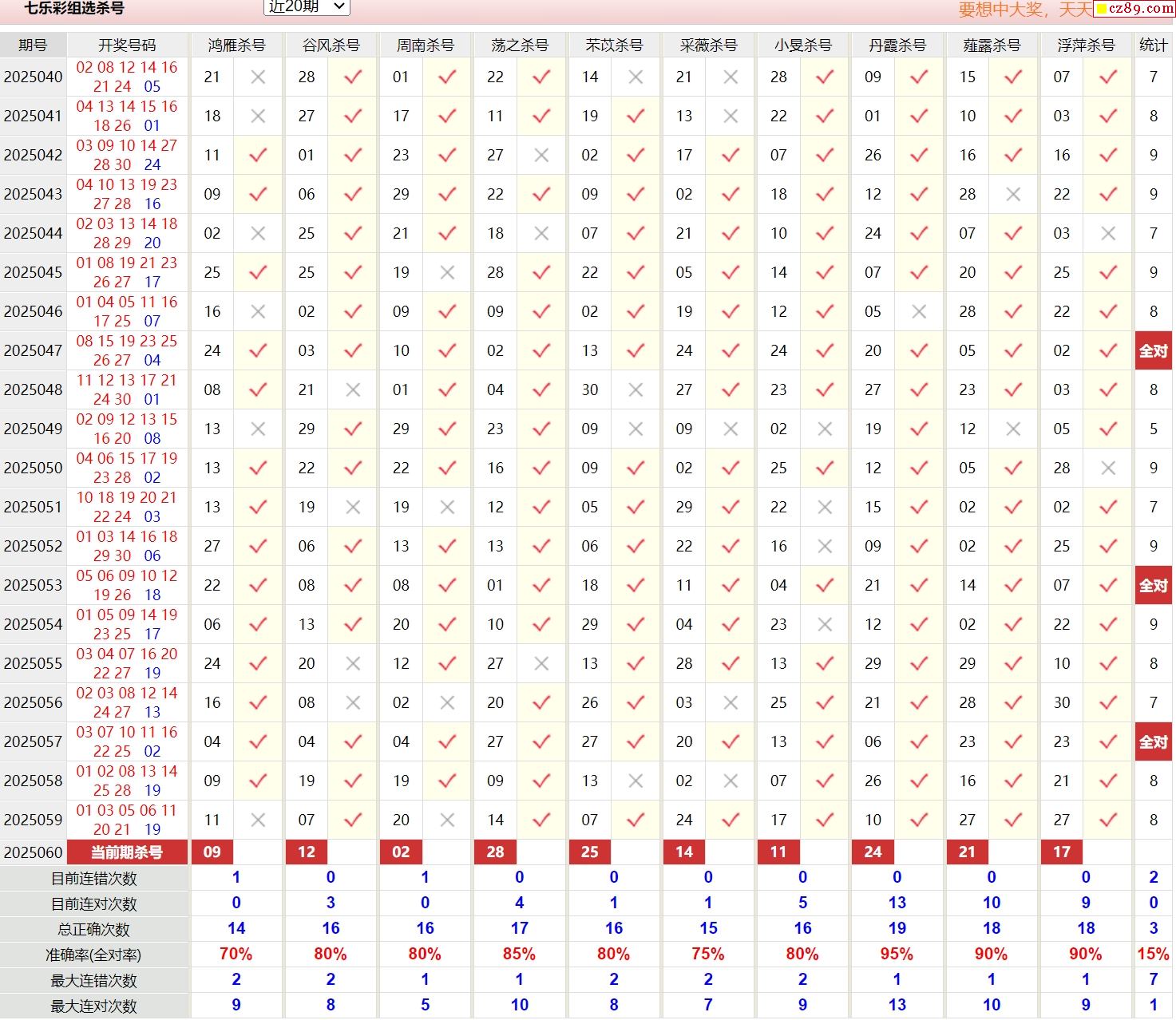Click the 70% accuracy for 鸿雁杀号
Viewport: 1176px width, 1020px height.
[x=236, y=955]
